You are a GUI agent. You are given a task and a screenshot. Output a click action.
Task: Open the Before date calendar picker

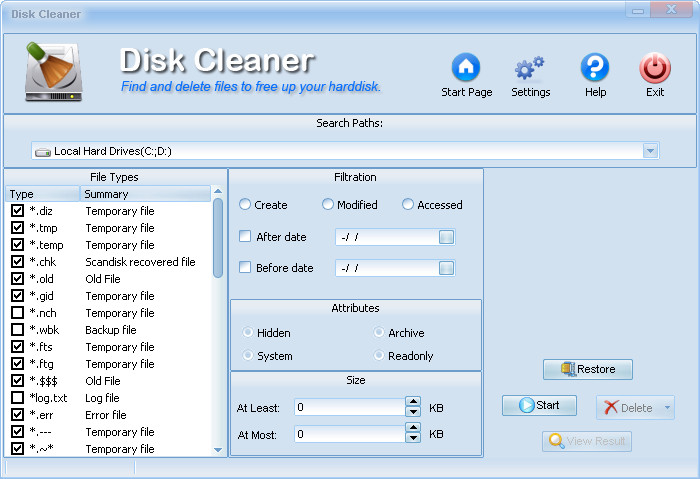(x=446, y=268)
